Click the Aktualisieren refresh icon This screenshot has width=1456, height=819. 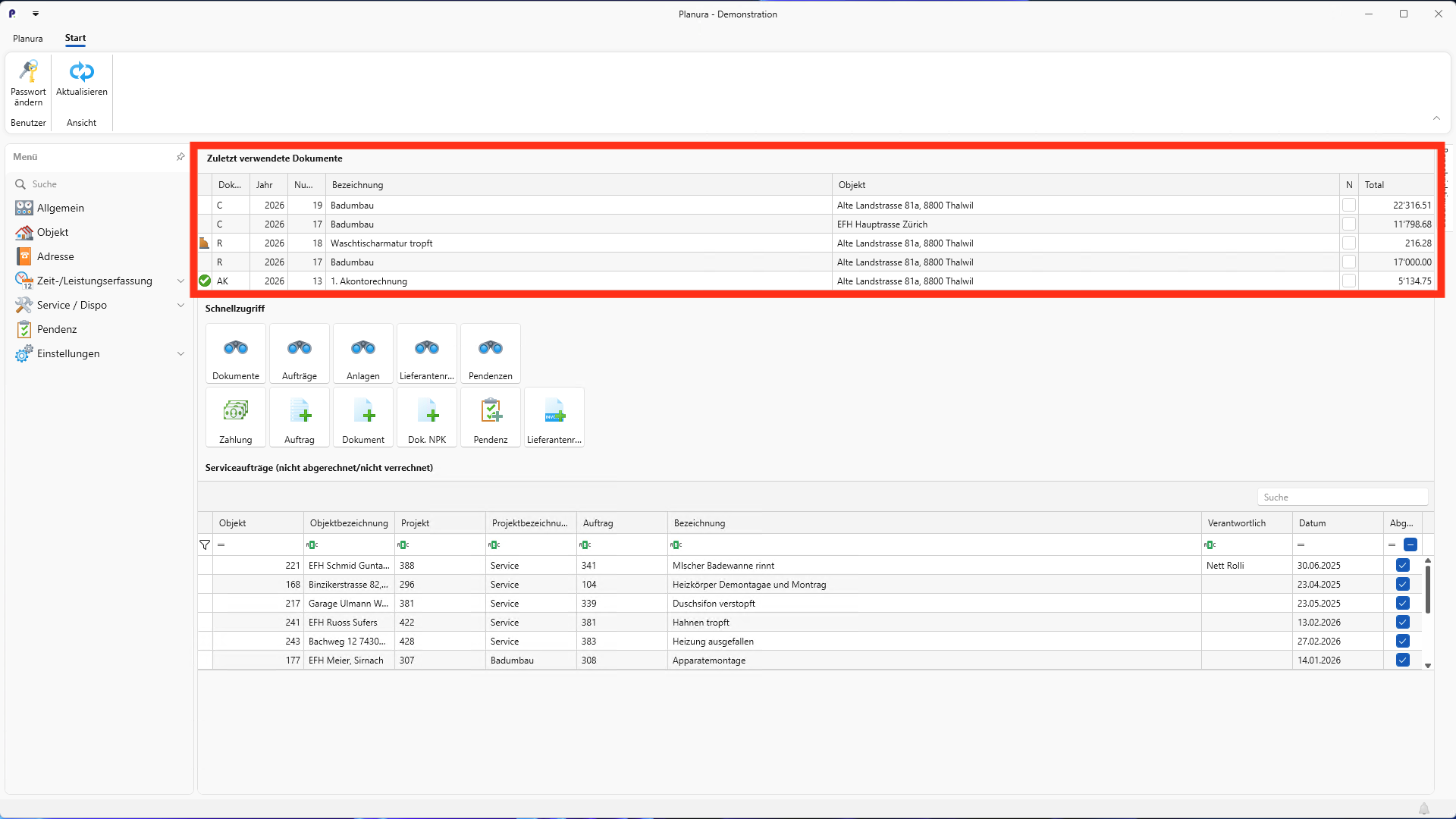click(x=81, y=72)
